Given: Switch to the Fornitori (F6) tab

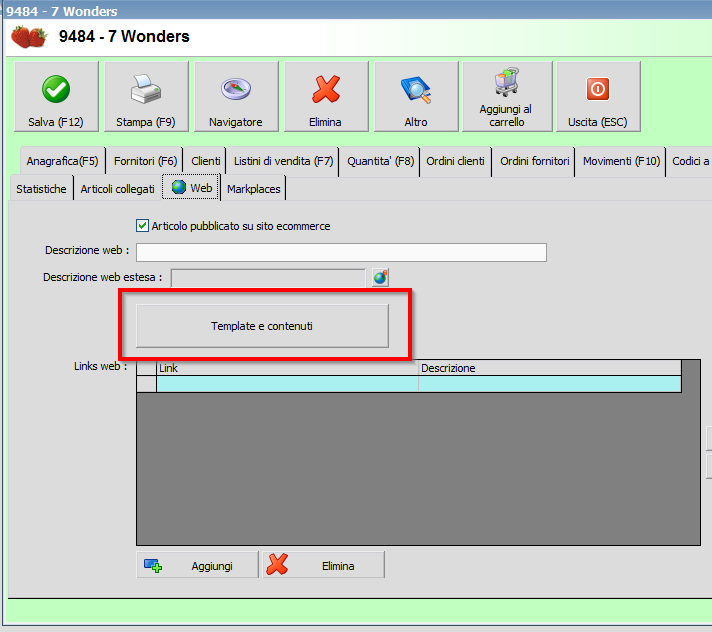Looking at the screenshot, I should [x=145, y=161].
